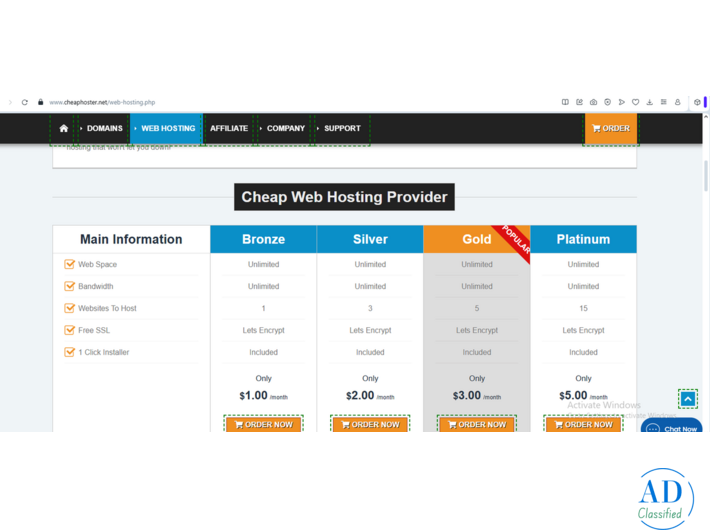Open the shield privacy protection icon
Viewport: 710px width, 530px height.
click(607, 102)
